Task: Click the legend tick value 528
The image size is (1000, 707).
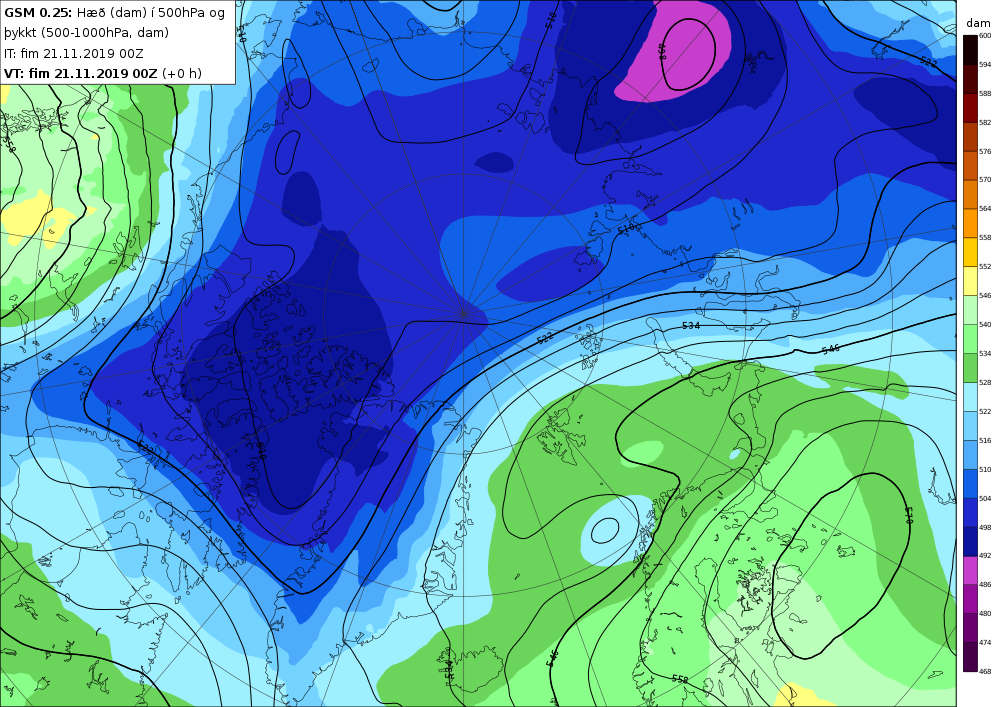Action: [985, 383]
